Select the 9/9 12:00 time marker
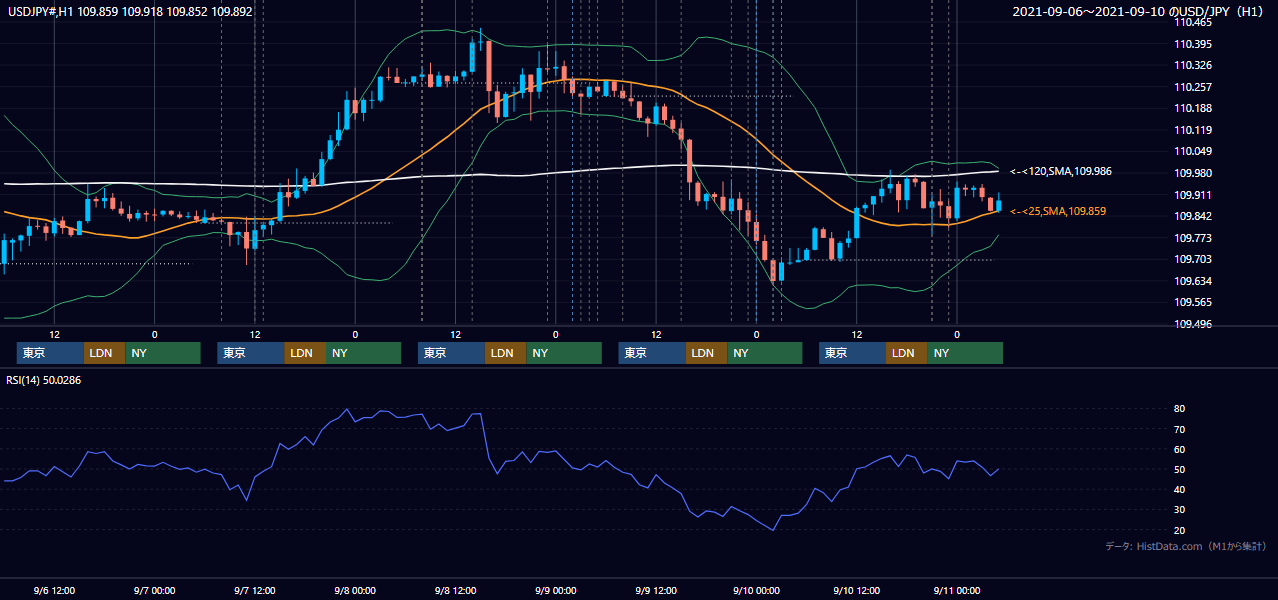This screenshot has width=1278, height=600. click(x=655, y=590)
